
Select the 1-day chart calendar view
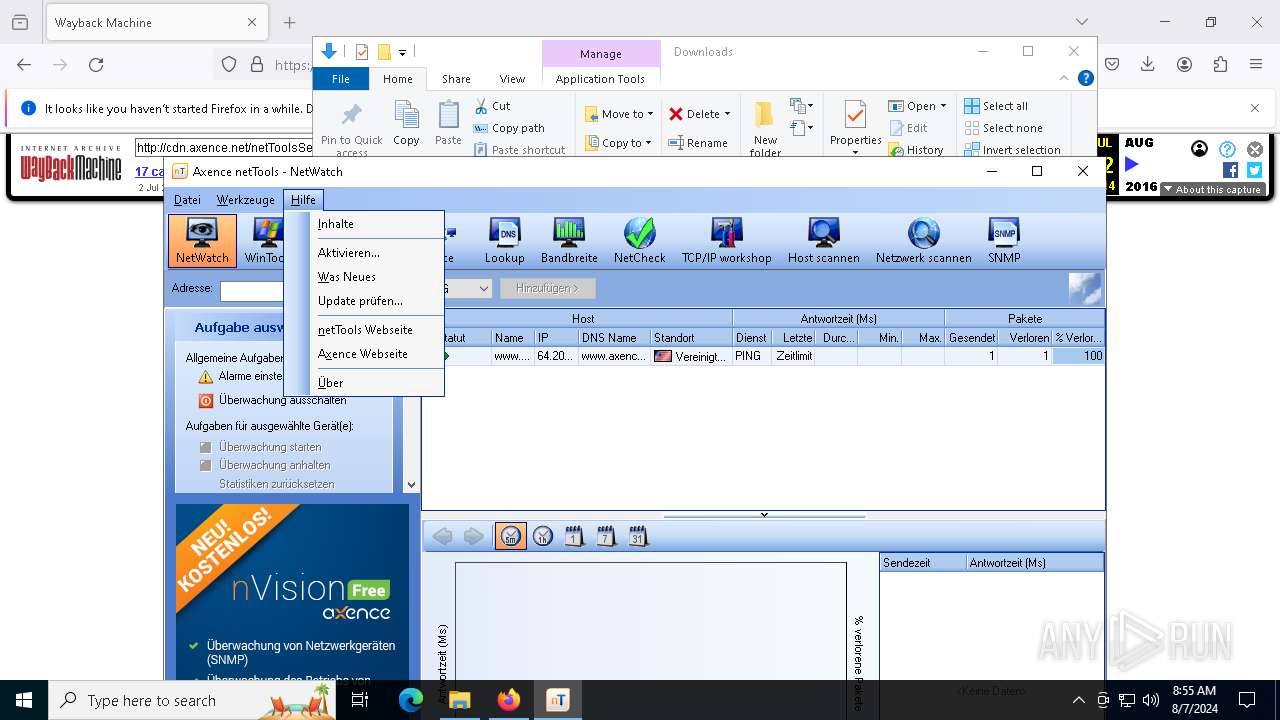click(x=574, y=537)
